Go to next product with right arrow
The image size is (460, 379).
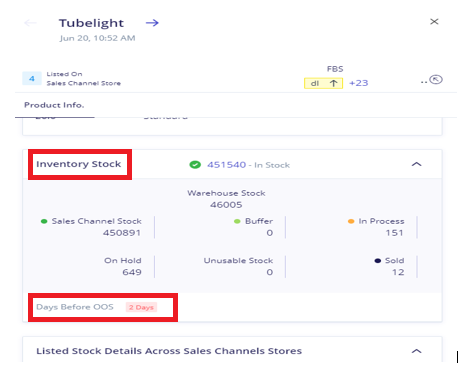(152, 23)
